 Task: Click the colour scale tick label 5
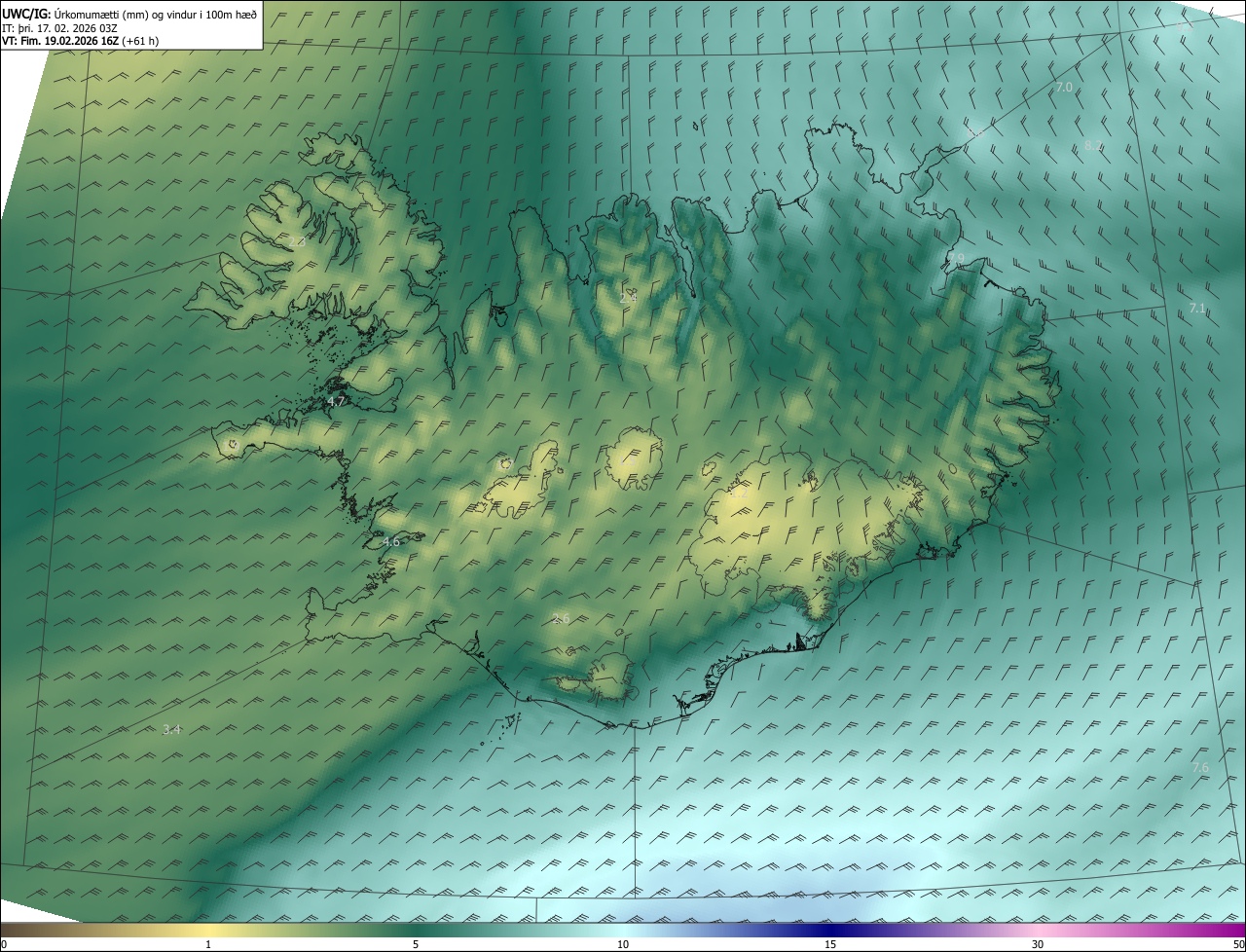tap(416, 944)
